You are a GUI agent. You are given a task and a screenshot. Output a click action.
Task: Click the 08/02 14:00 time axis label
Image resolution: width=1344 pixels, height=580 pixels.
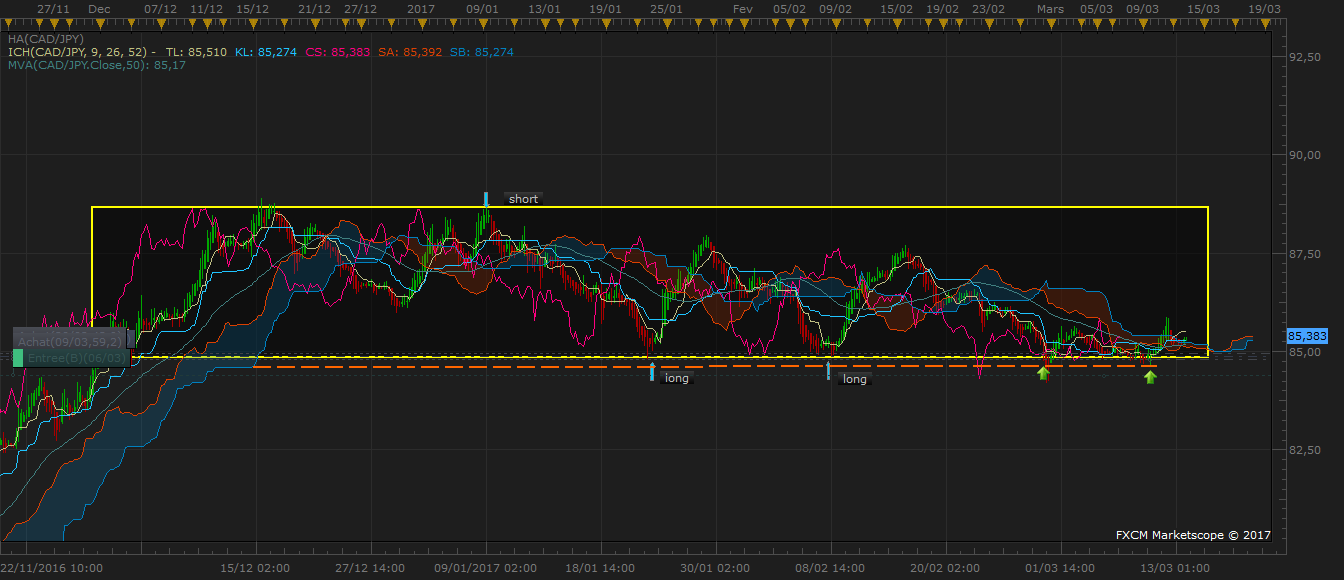pos(831,567)
